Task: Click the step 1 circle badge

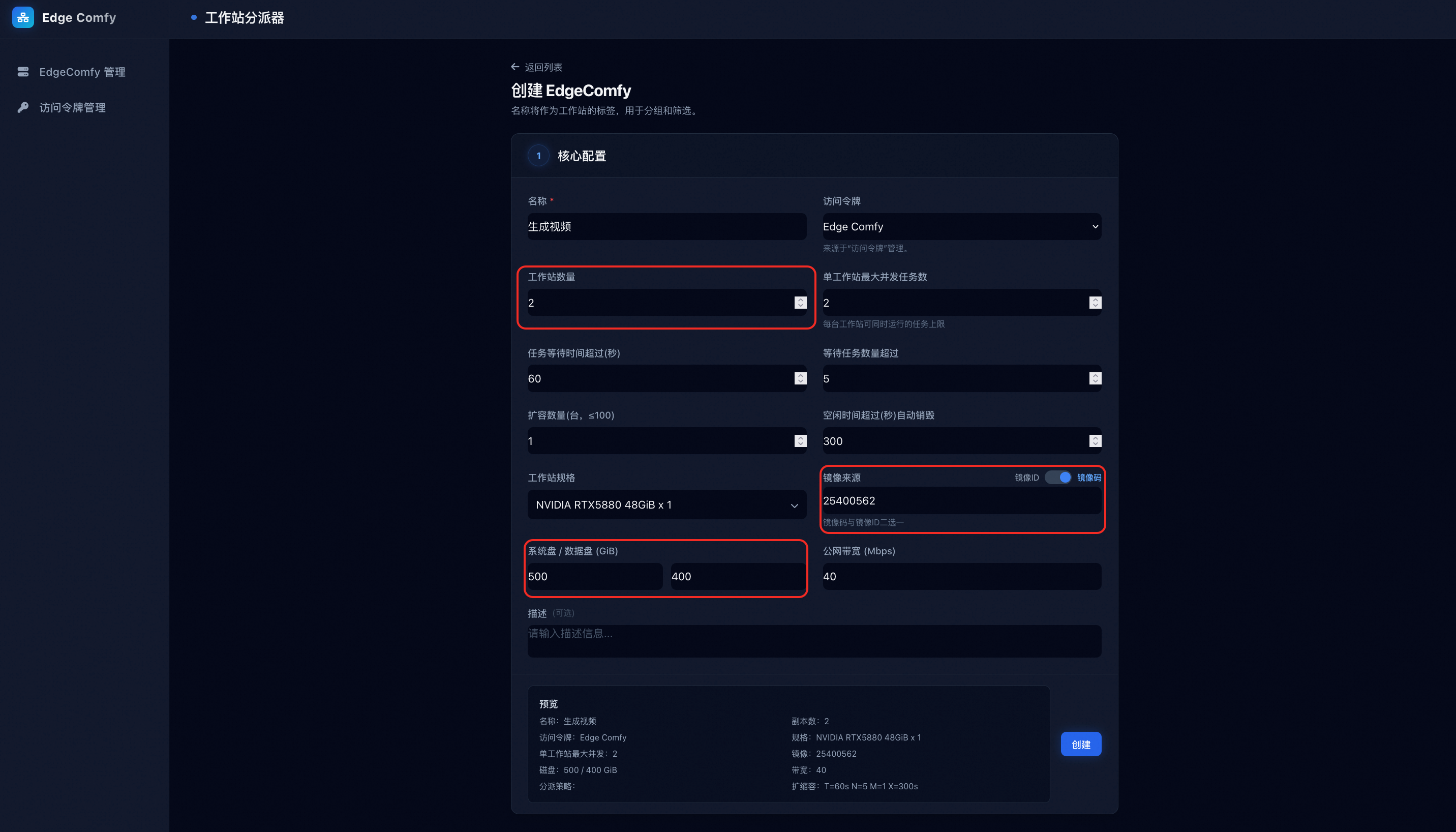Action: click(538, 156)
